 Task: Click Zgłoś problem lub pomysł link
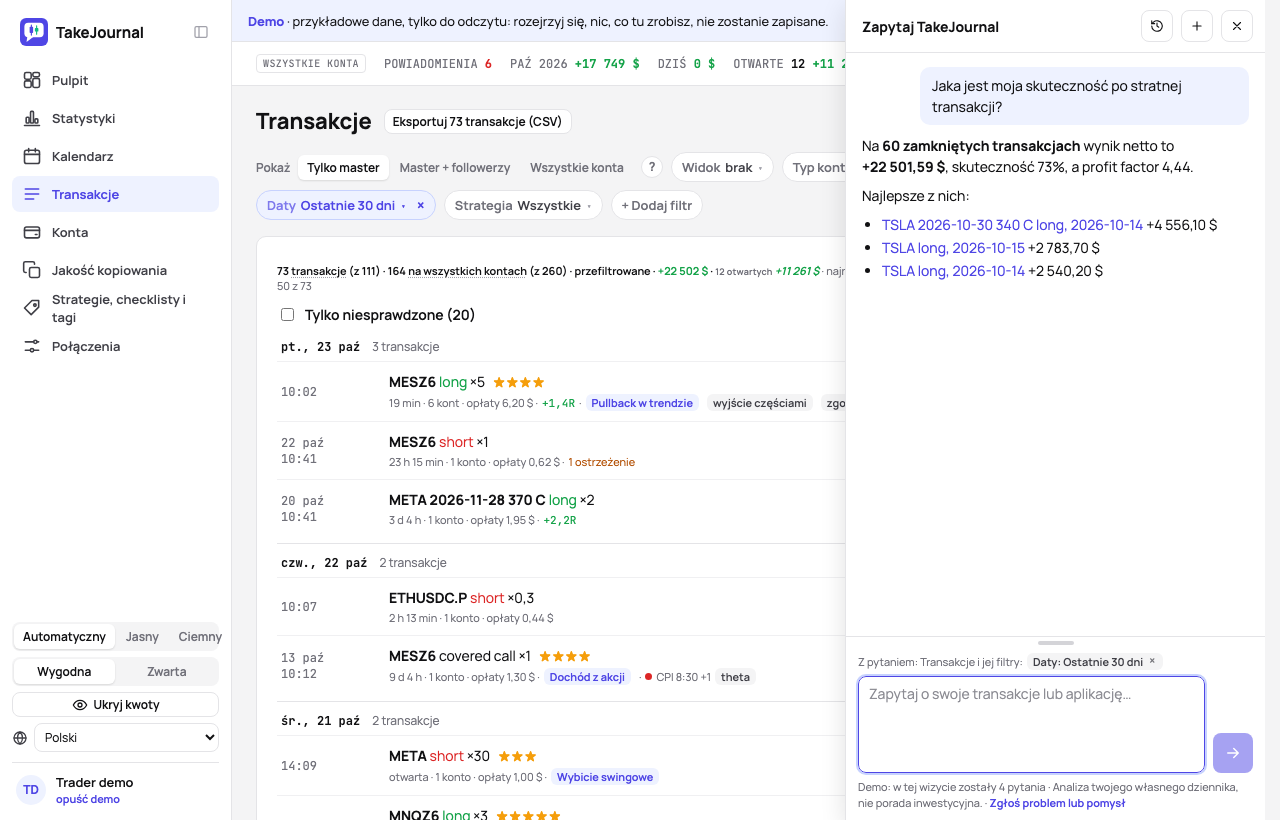pos(1057,803)
